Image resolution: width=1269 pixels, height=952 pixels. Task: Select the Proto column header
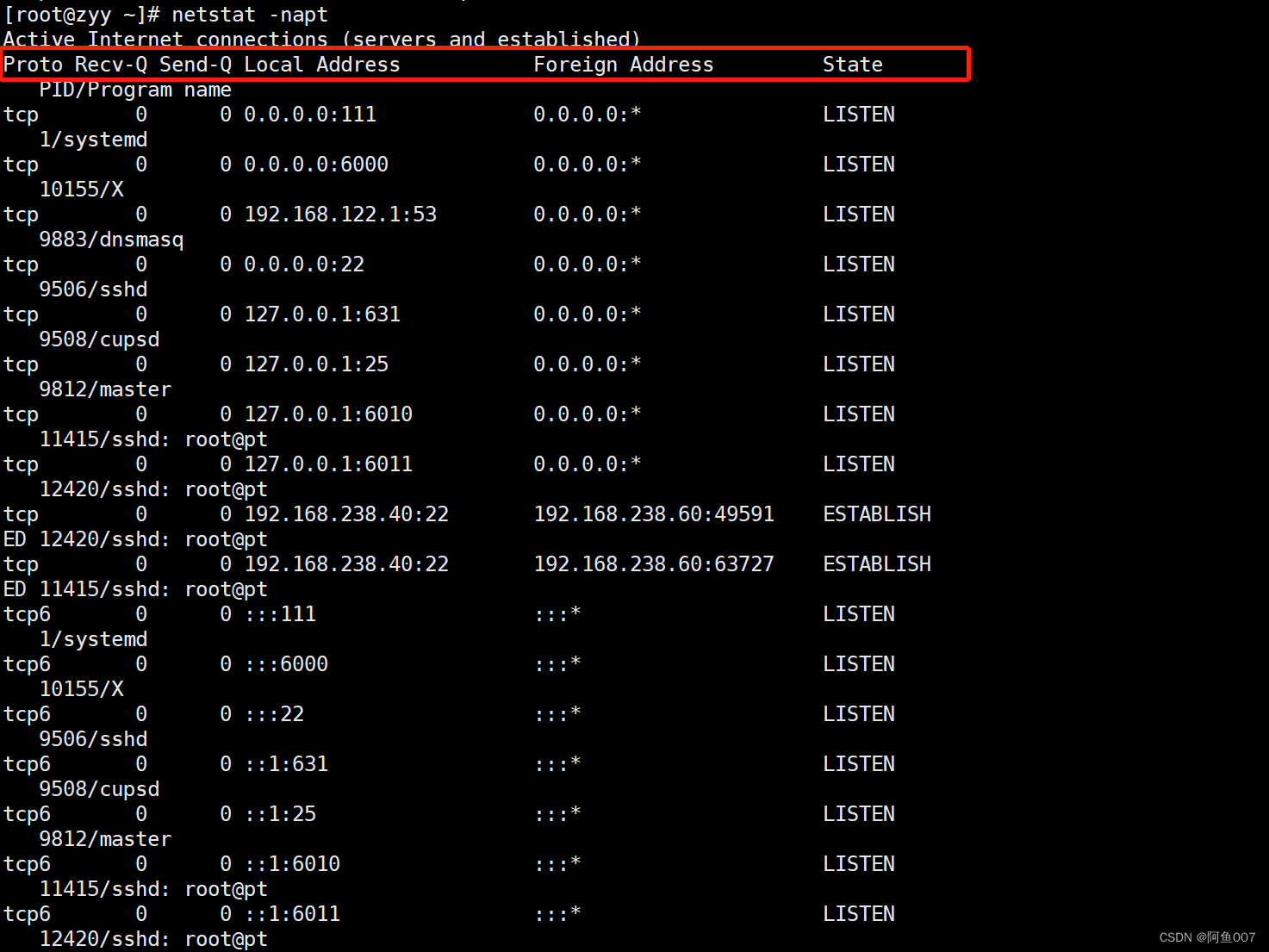pyautogui.click(x=30, y=64)
